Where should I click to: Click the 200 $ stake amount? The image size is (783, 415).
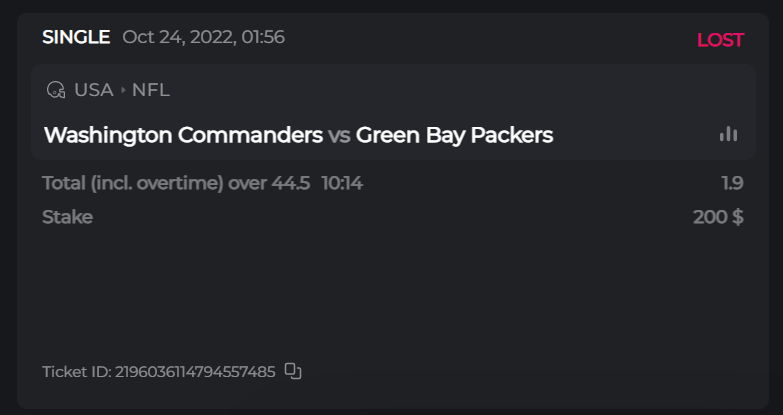coord(718,217)
